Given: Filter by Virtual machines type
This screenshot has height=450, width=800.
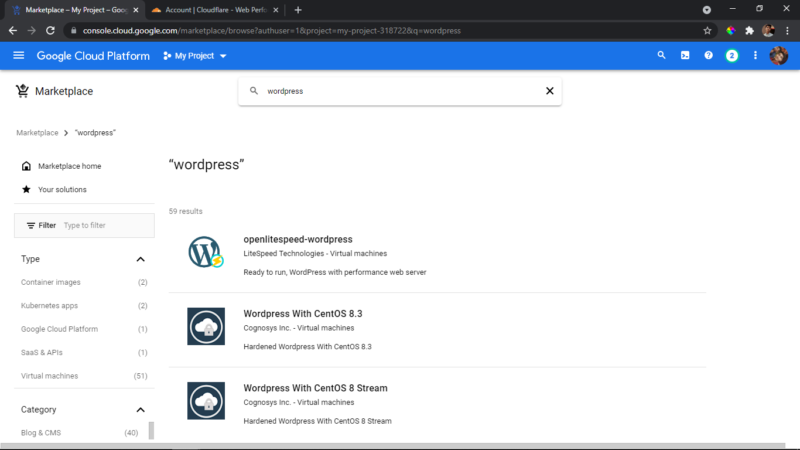Looking at the screenshot, I should point(84,376).
